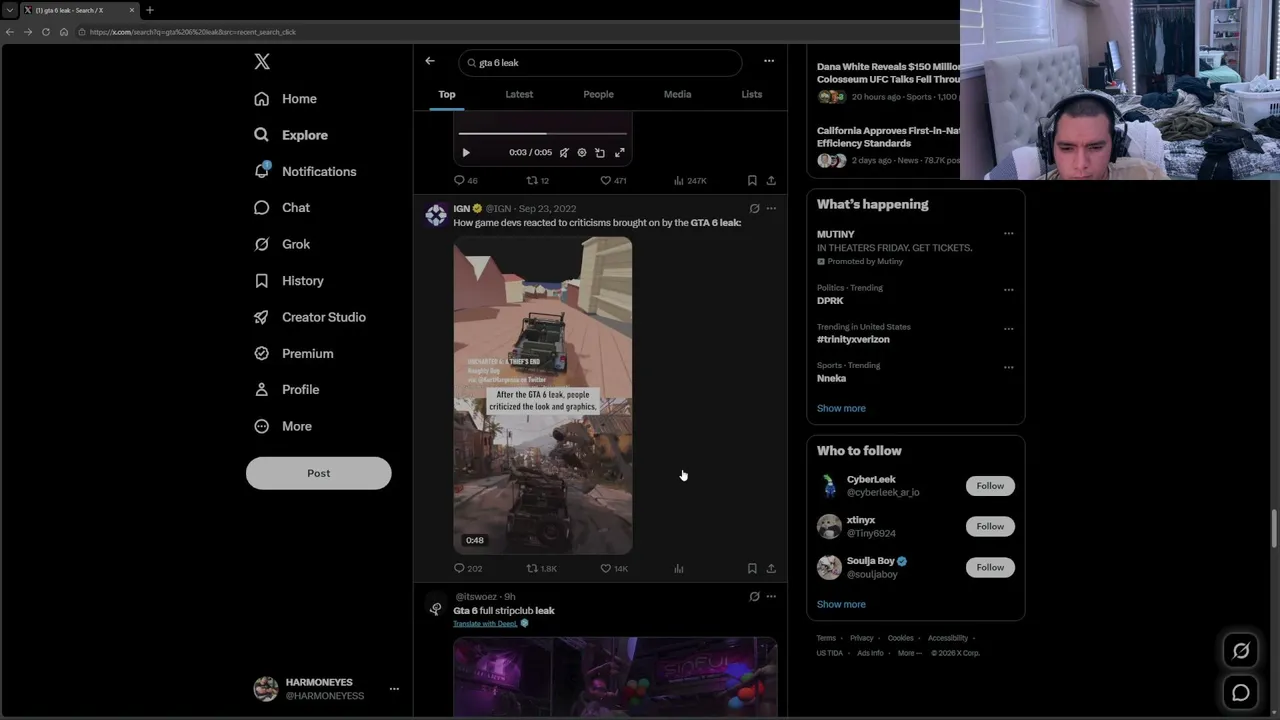
Task: Open more options on IGN post
Action: pyautogui.click(x=771, y=209)
